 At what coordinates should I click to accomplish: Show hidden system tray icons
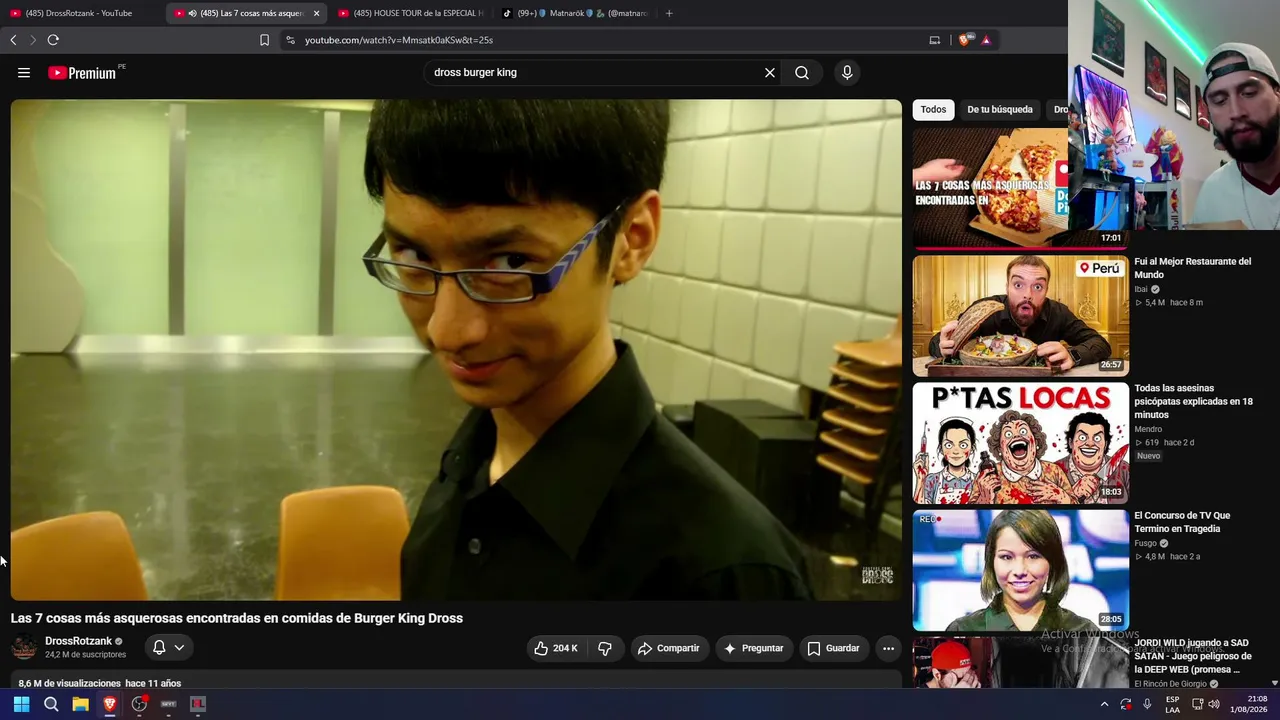[1104, 704]
